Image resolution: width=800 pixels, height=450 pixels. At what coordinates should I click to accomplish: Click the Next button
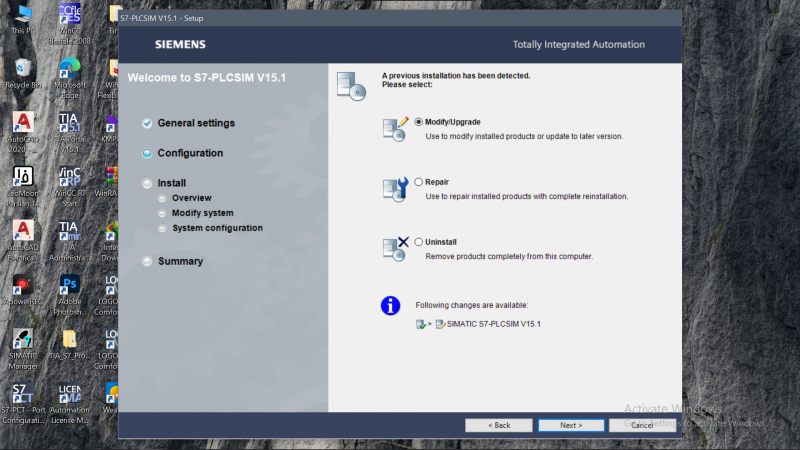click(x=571, y=425)
